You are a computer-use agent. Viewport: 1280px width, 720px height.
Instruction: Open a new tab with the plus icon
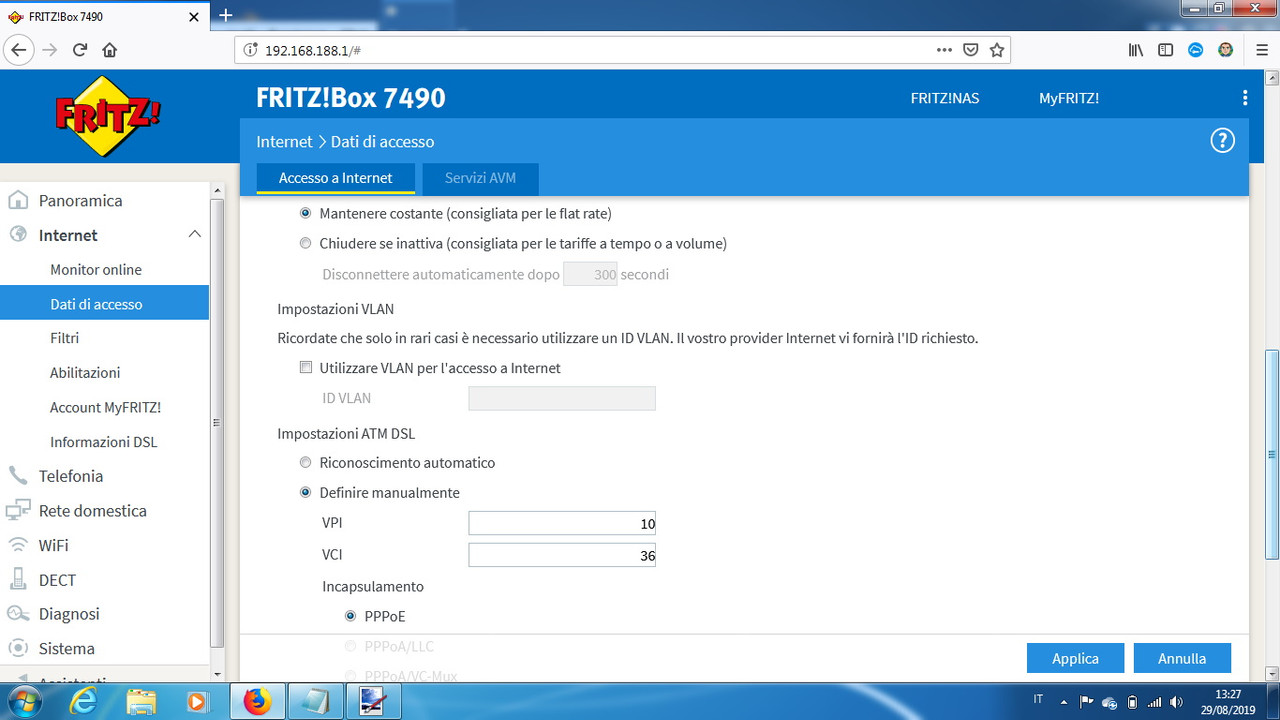(226, 15)
